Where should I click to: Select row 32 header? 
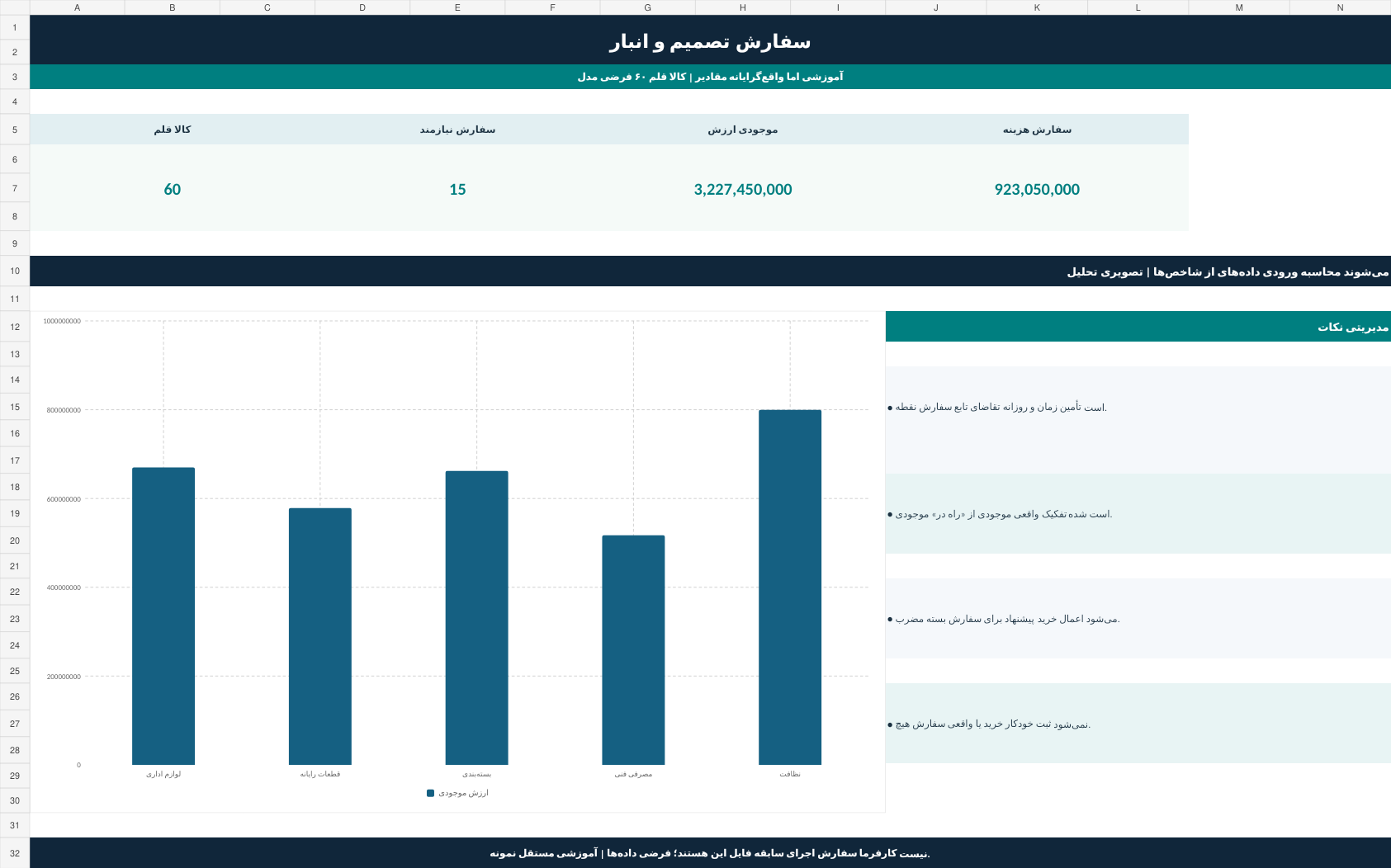point(15,852)
